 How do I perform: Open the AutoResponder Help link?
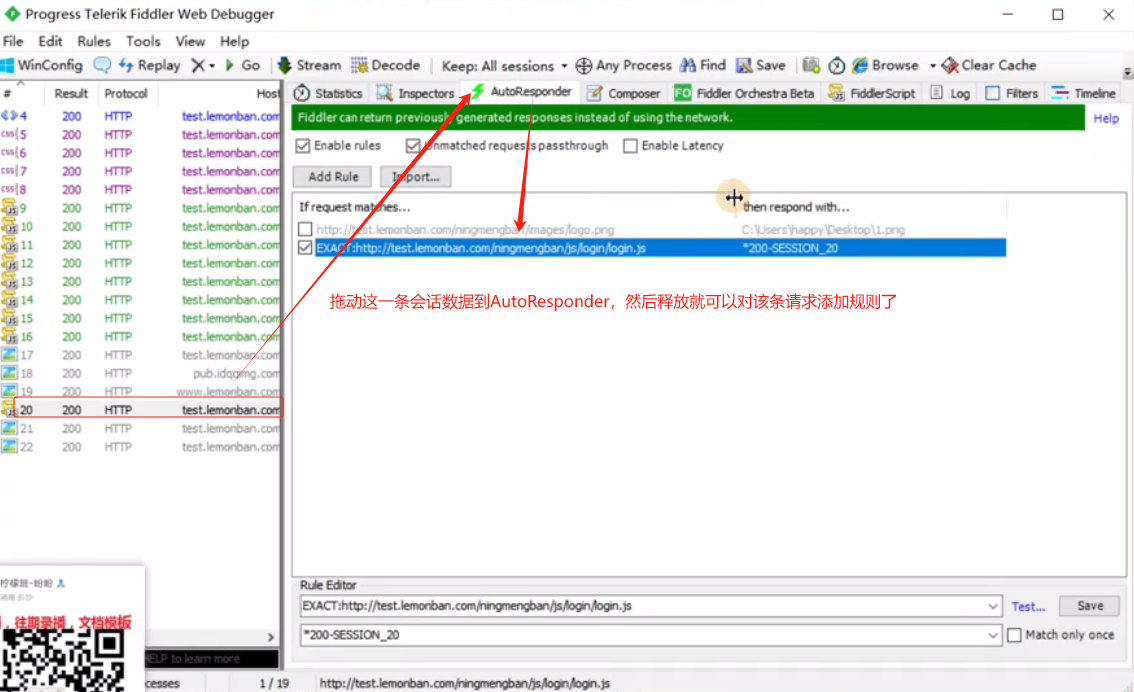pos(1106,119)
